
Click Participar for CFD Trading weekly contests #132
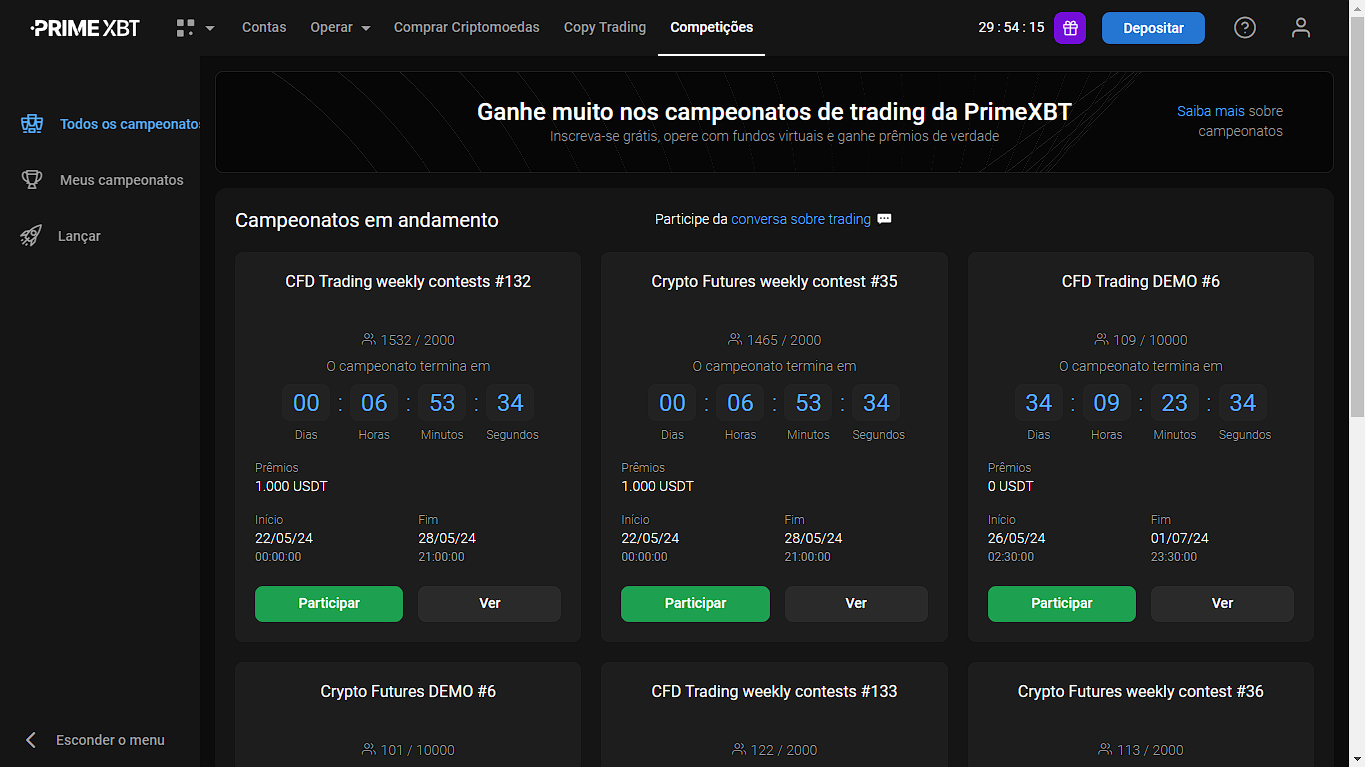329,604
